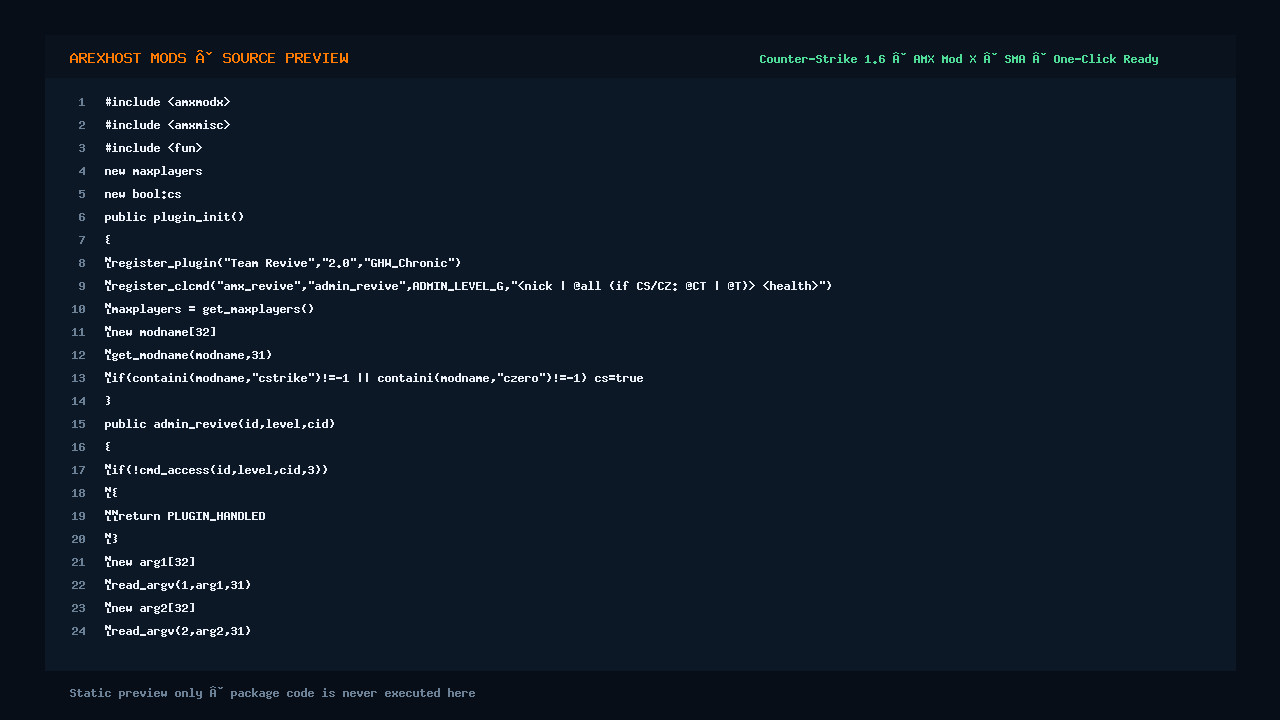The image size is (1280, 720).
Task: Select the 'get_modname(modname,31)' line
Action: [x=188, y=355]
